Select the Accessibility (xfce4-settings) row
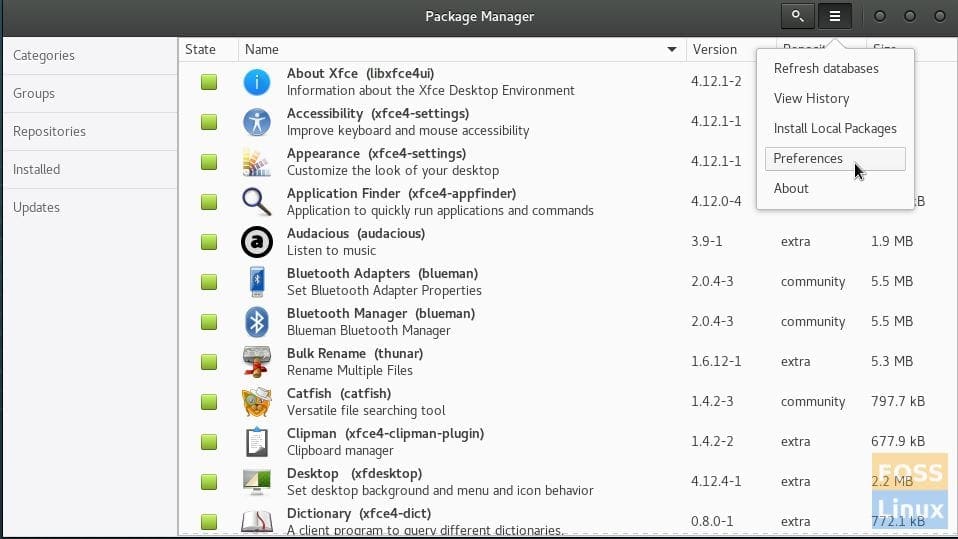The height and width of the screenshot is (539, 958). click(x=568, y=122)
